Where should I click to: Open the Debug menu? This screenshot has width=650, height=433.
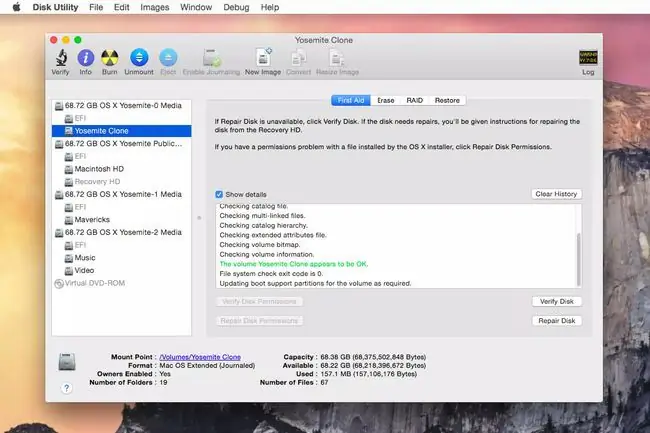tap(236, 7)
